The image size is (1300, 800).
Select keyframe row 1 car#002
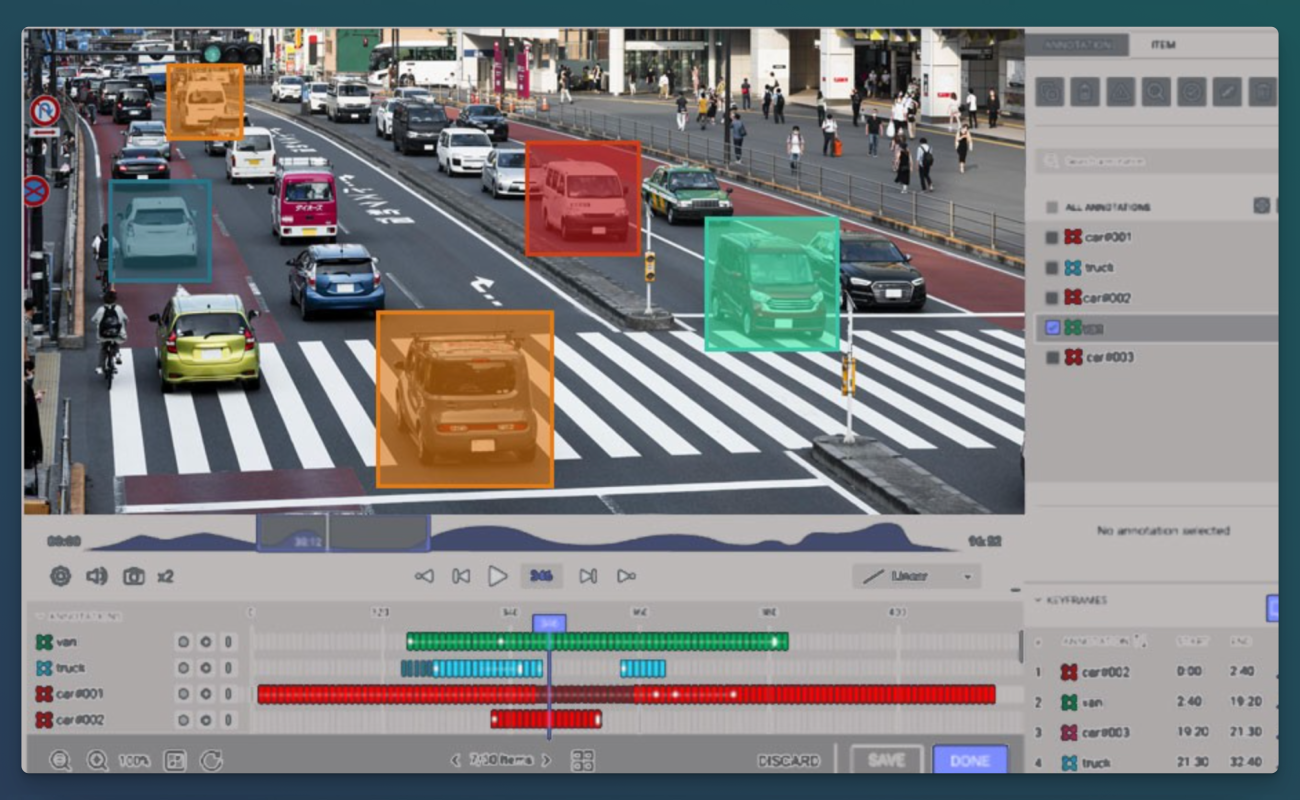[x=1155, y=672]
